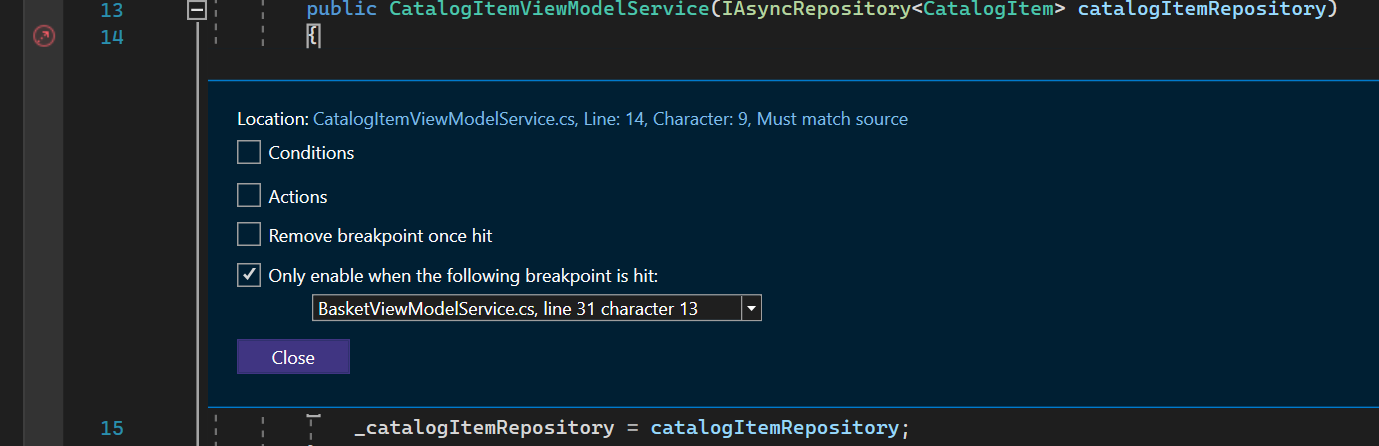Click the dependent breakpoint dropdown arrow button
This screenshot has height=446, width=1379.
point(751,309)
